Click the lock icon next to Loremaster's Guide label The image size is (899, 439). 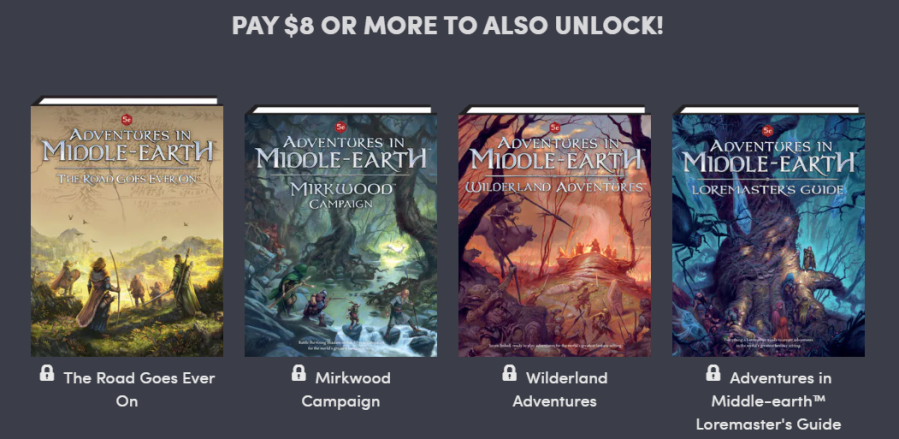[713, 373]
